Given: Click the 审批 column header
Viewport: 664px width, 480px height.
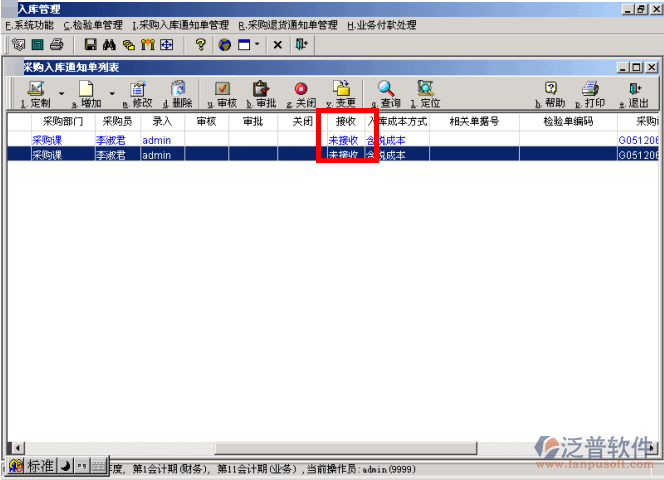Looking at the screenshot, I should (253, 122).
